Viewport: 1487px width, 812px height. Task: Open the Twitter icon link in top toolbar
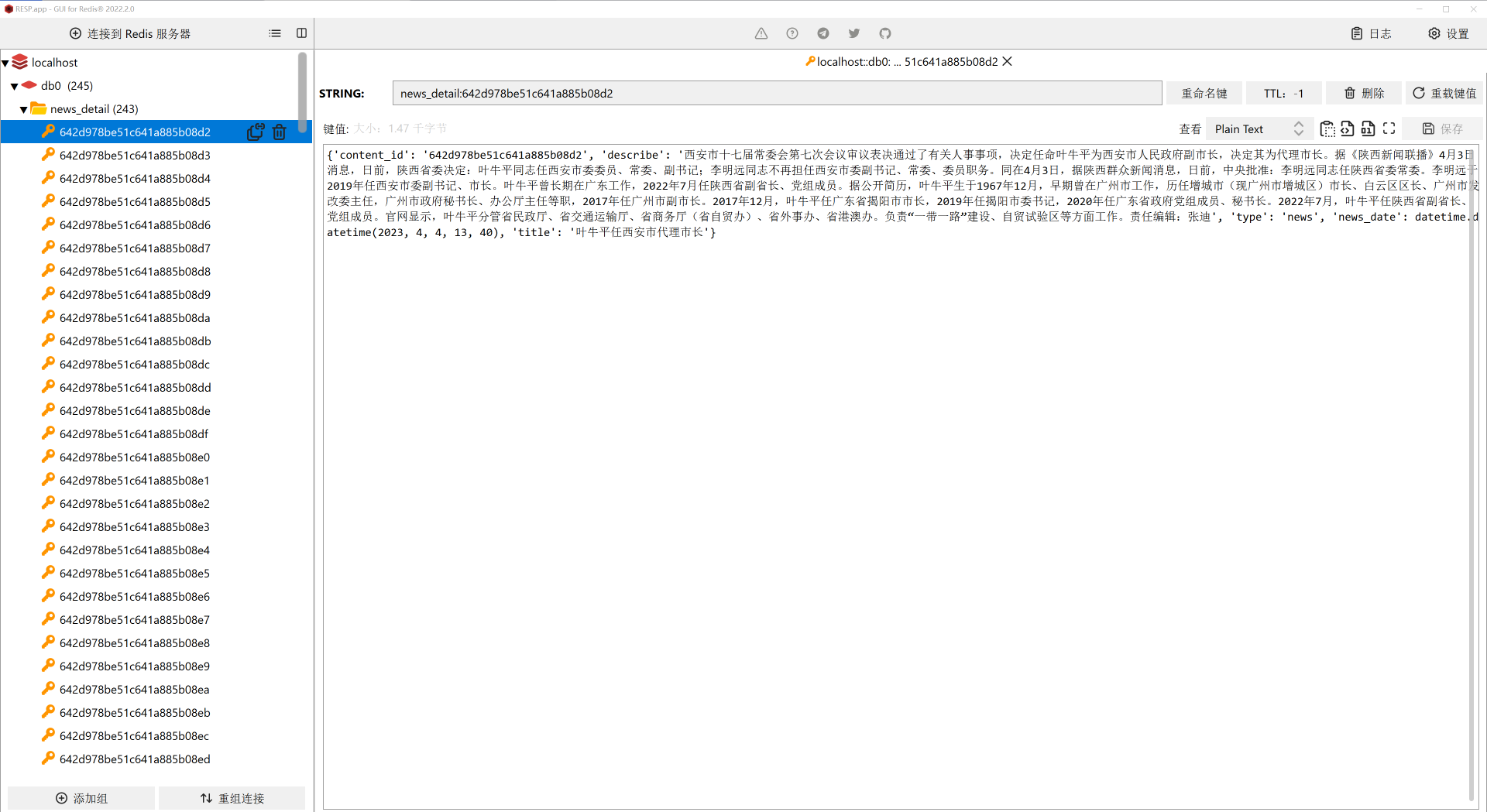854,33
